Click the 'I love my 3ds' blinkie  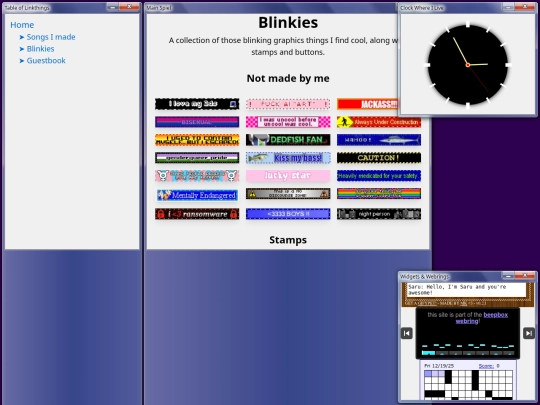click(x=197, y=104)
